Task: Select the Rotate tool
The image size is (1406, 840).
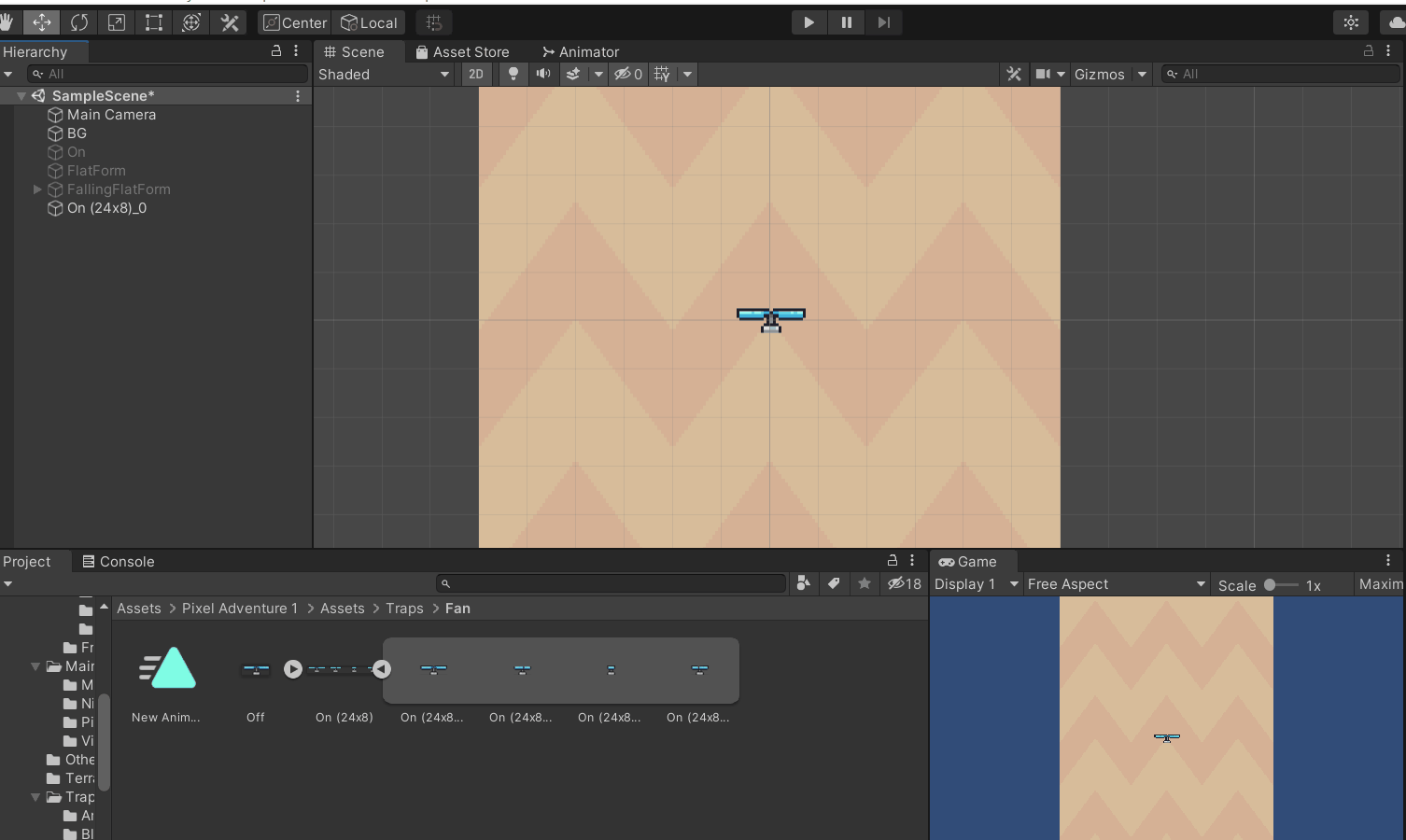Action: pyautogui.click(x=79, y=21)
